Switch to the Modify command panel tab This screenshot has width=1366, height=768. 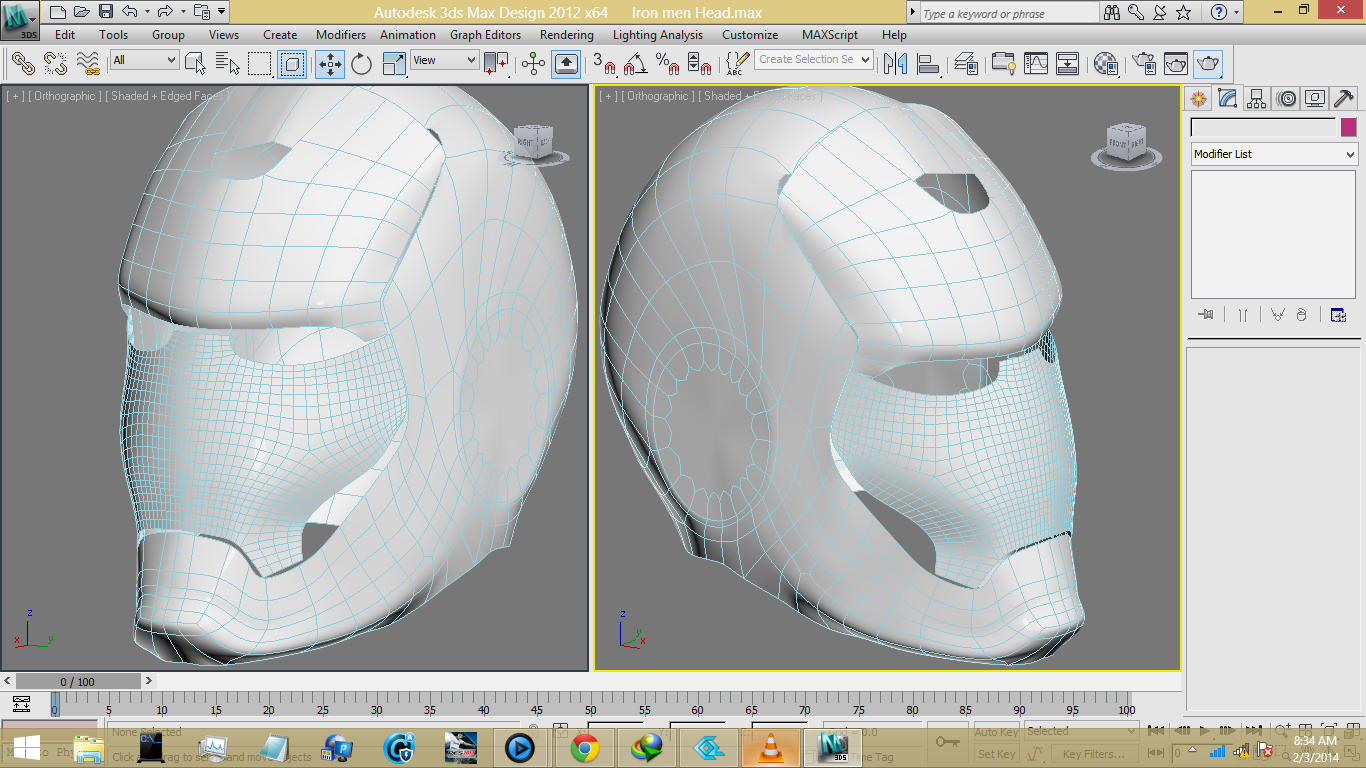[1228, 98]
